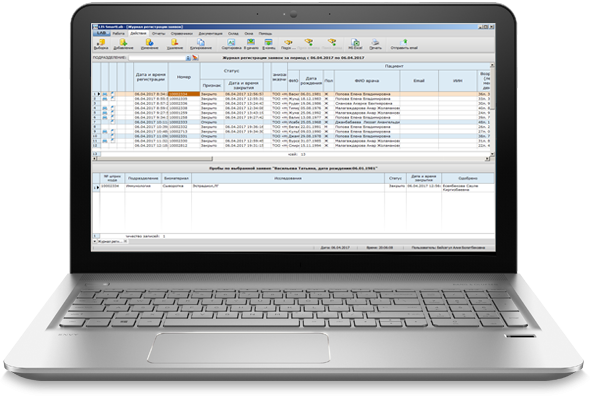Click doctor cell Джанбабаева in journal grid

tap(367, 122)
